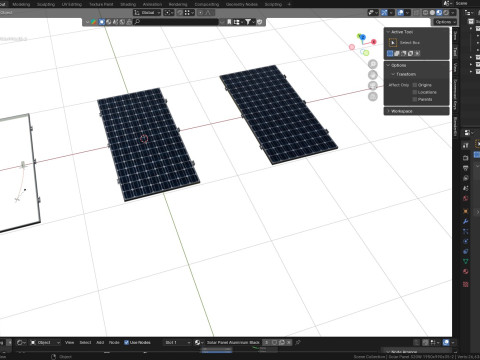Open the View sidebar vertical tab
This screenshot has width=480, height=360.
455,68
